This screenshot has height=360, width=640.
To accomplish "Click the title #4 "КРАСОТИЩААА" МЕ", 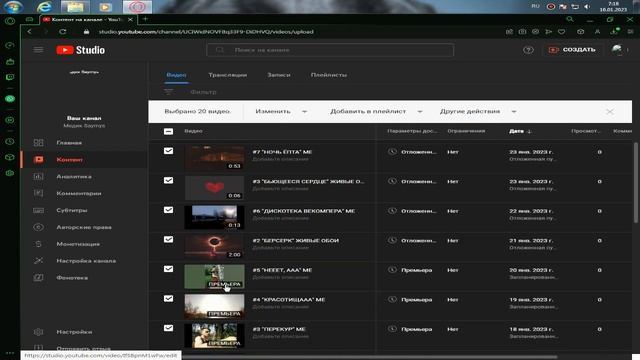I will (x=289, y=300).
